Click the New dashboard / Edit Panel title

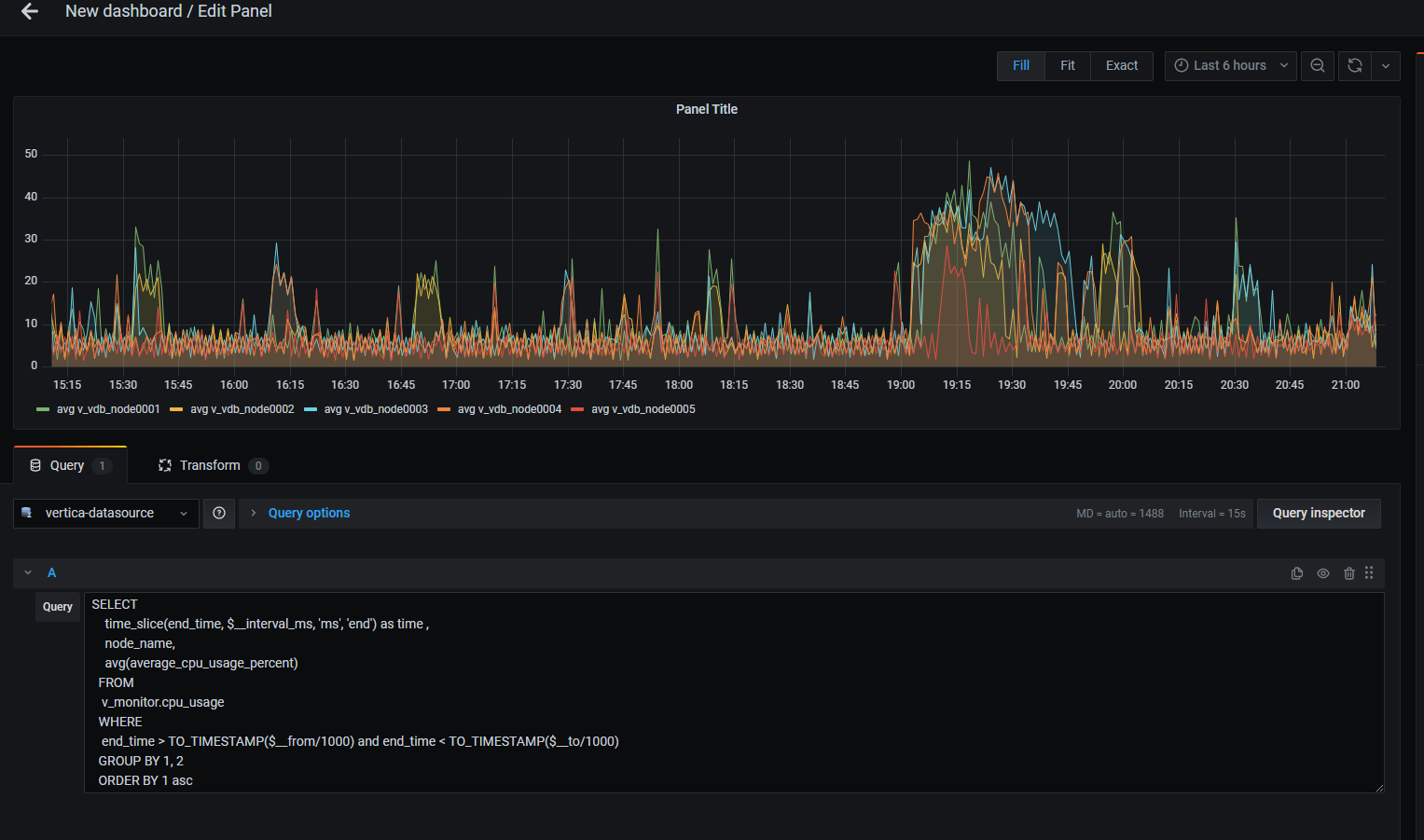(x=169, y=11)
